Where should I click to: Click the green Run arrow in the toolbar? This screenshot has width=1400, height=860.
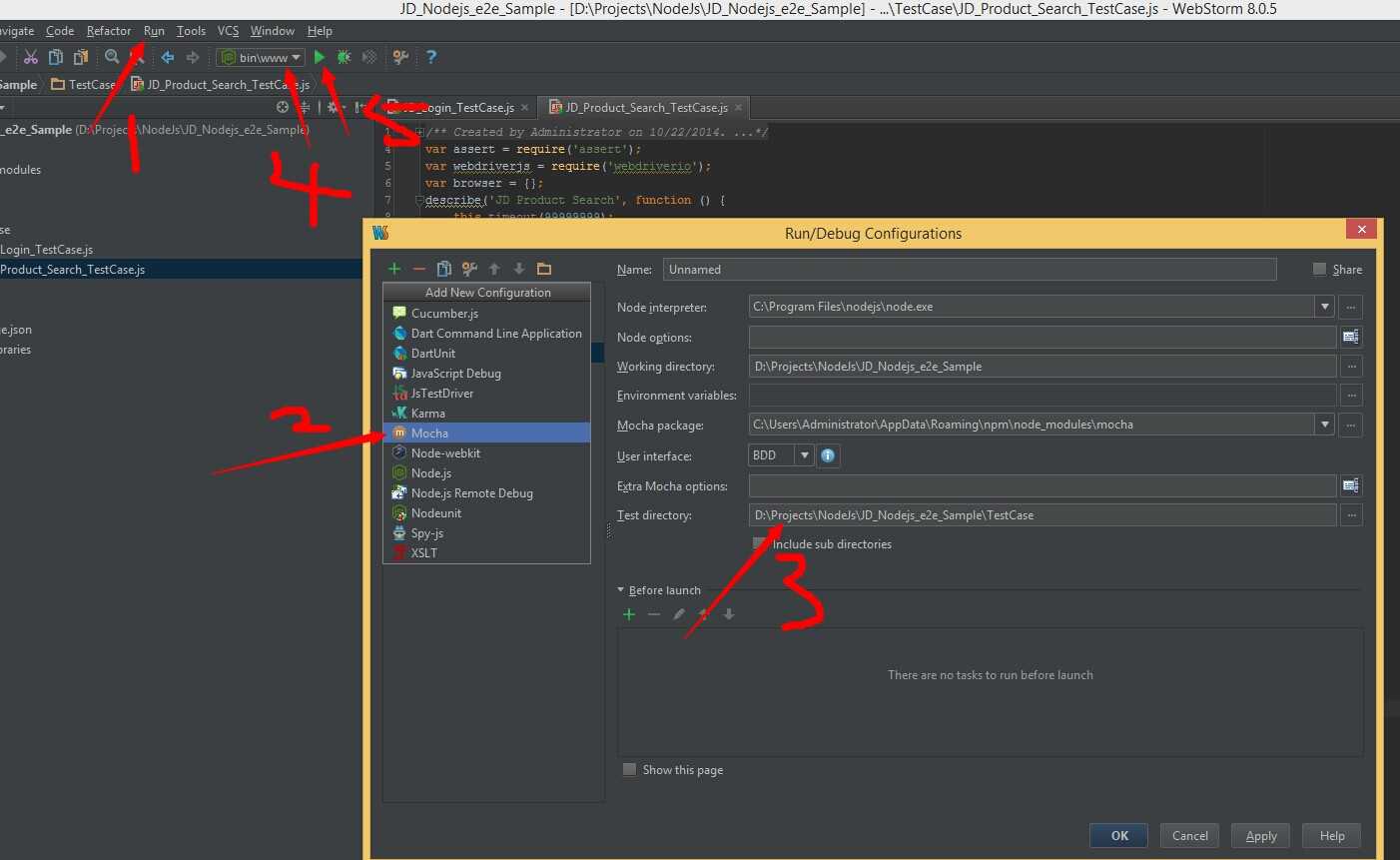[x=320, y=57]
